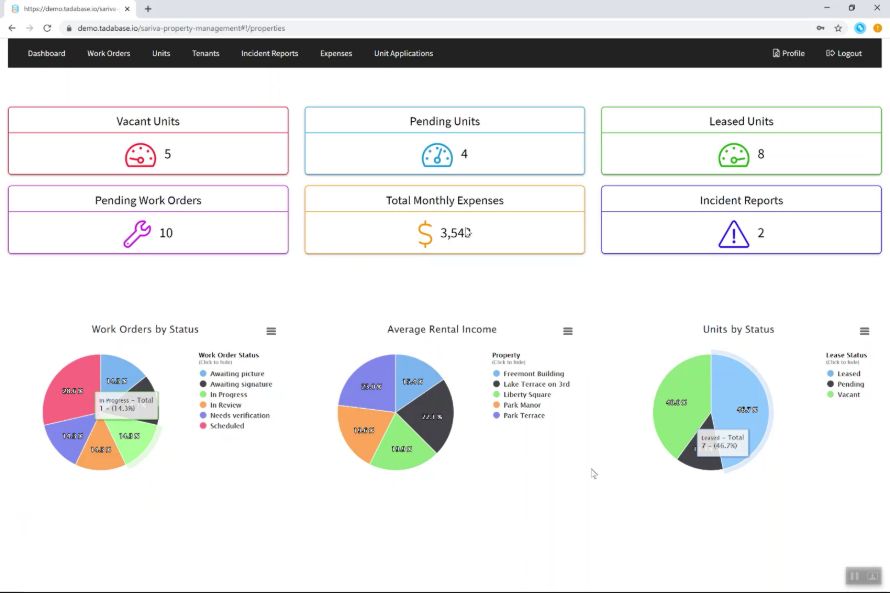890x593 pixels.
Task: Toggle Awaiting signature legend entry
Action: click(x=236, y=384)
